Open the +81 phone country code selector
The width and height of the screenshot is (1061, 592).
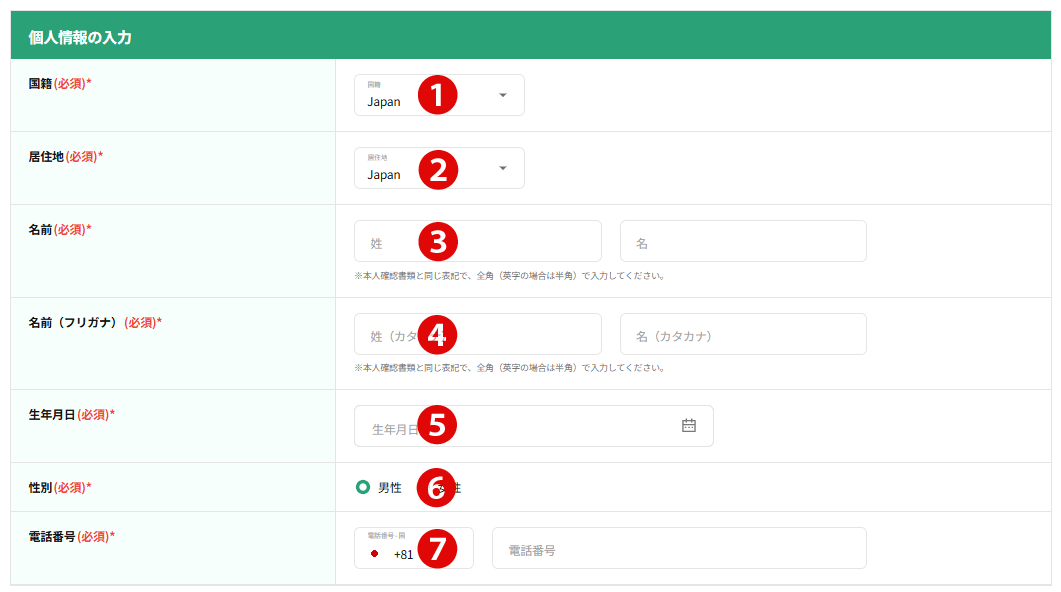coord(414,548)
